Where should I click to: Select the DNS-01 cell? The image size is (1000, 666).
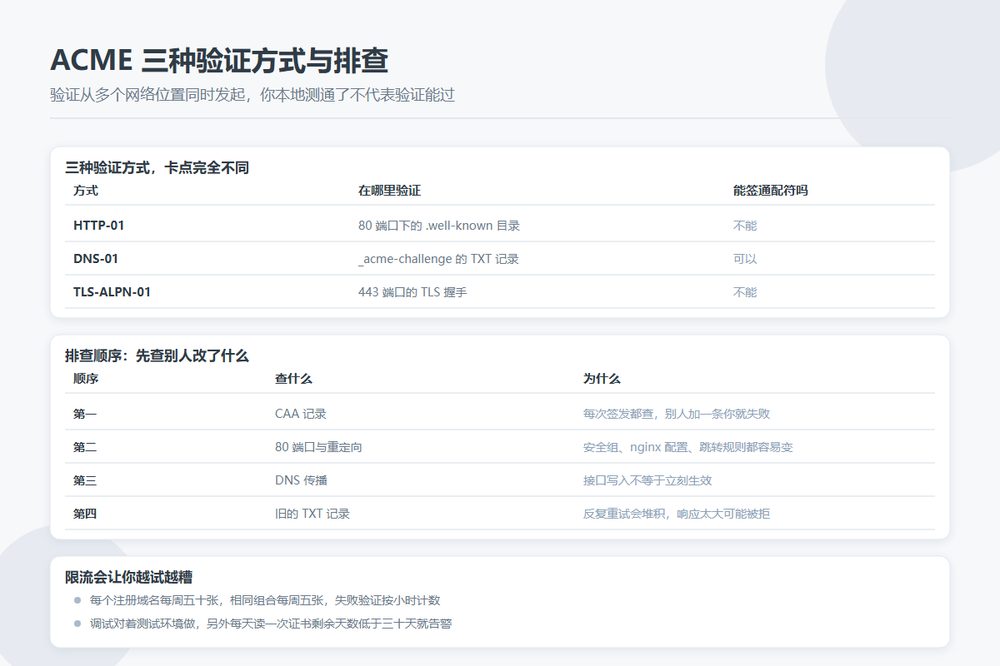tap(96, 258)
